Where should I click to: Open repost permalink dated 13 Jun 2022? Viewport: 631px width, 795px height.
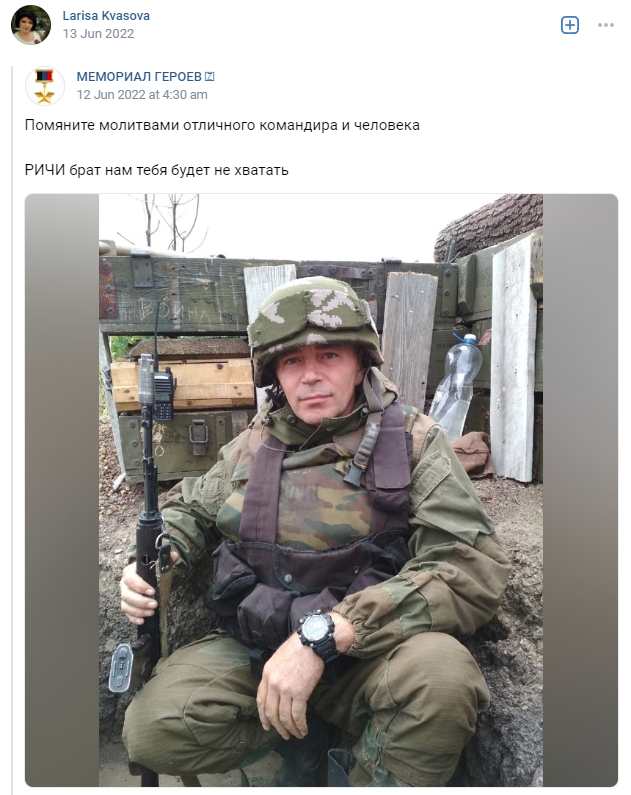click(98, 33)
